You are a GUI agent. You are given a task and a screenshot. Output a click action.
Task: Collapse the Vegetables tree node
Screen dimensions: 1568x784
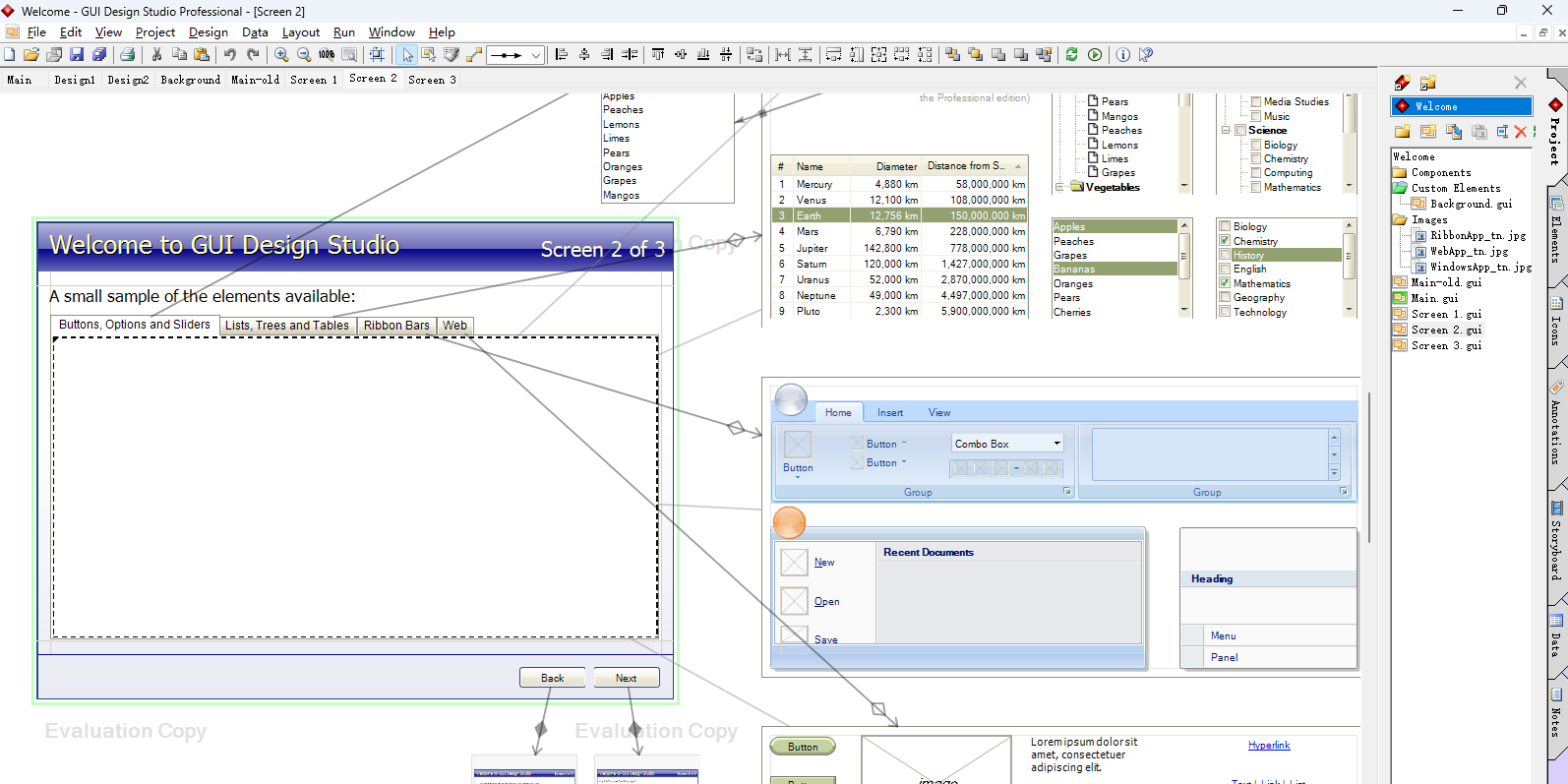point(1059,187)
